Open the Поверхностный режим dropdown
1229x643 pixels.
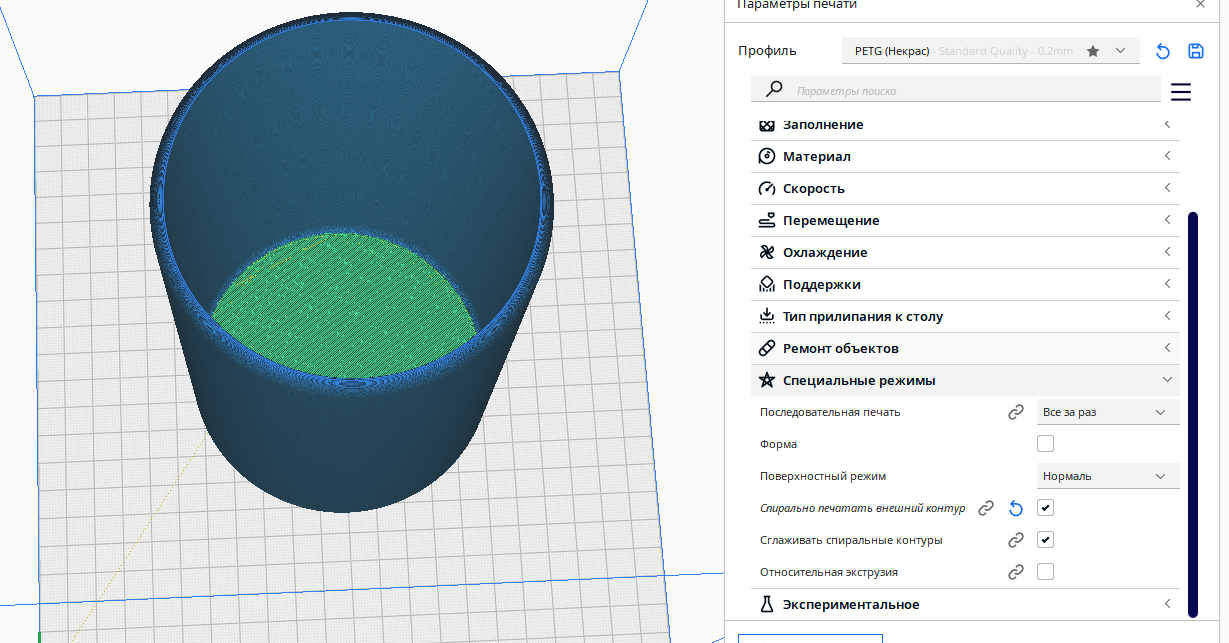click(1107, 476)
